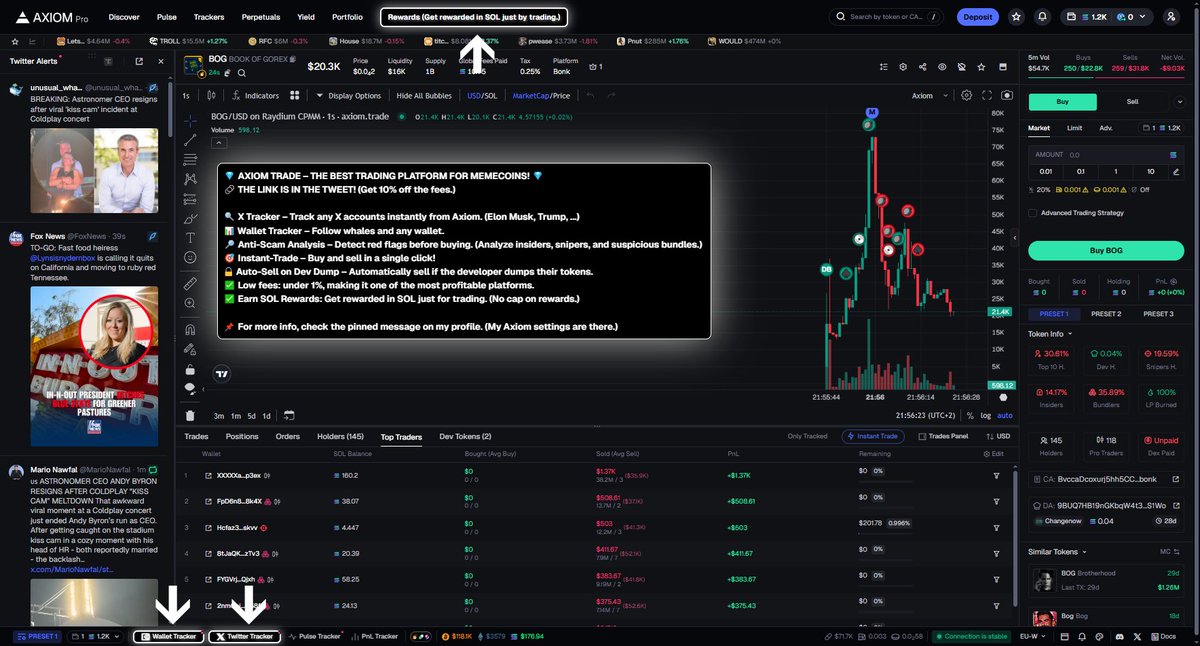Click the Buy BOG button
The height and width of the screenshot is (646, 1200).
click(1106, 249)
